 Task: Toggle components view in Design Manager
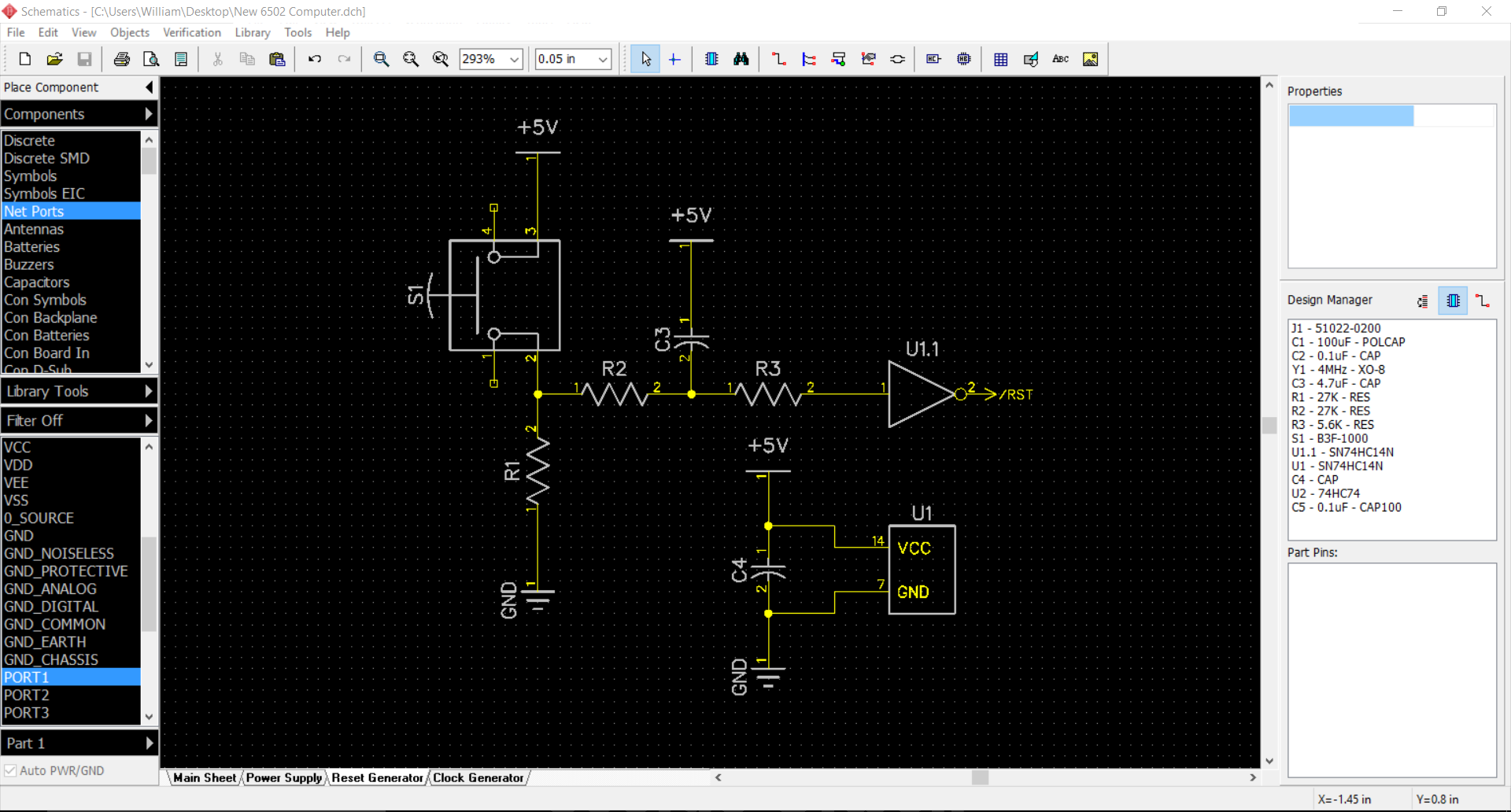tap(1452, 301)
